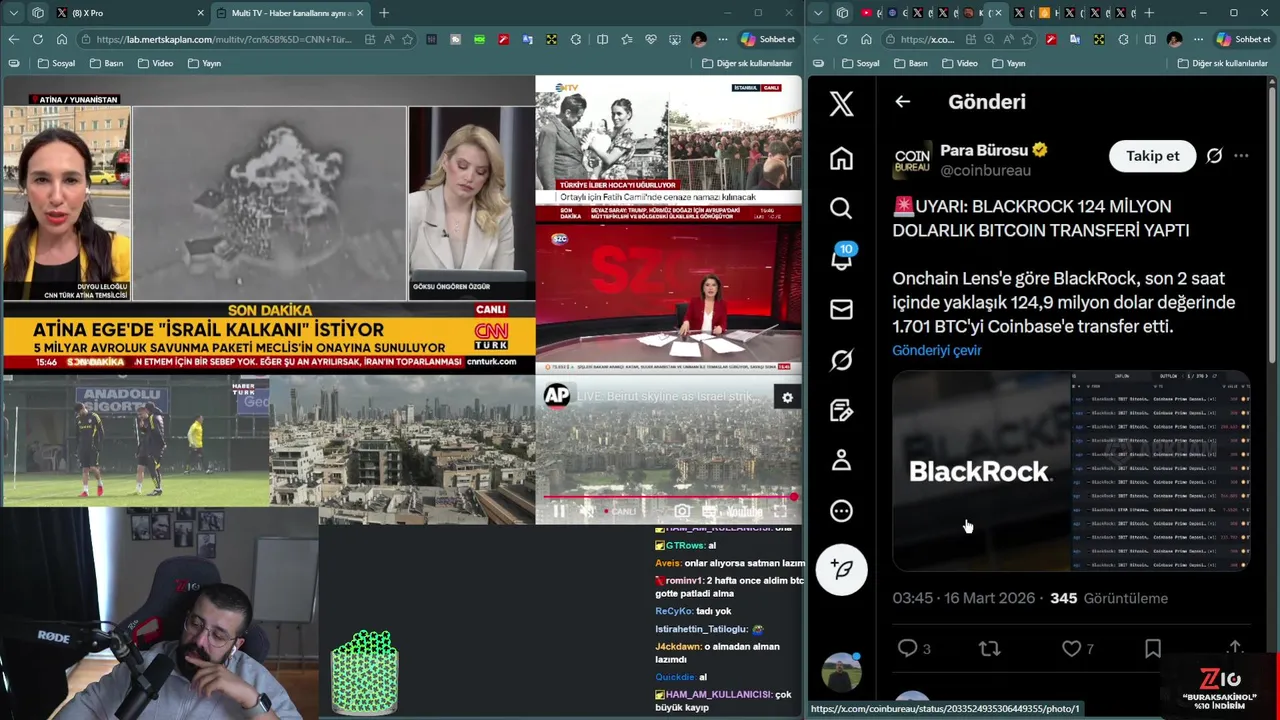The image size is (1280, 720).
Task: Open Edge settings ellipsis in left window
Action: (x=721, y=39)
